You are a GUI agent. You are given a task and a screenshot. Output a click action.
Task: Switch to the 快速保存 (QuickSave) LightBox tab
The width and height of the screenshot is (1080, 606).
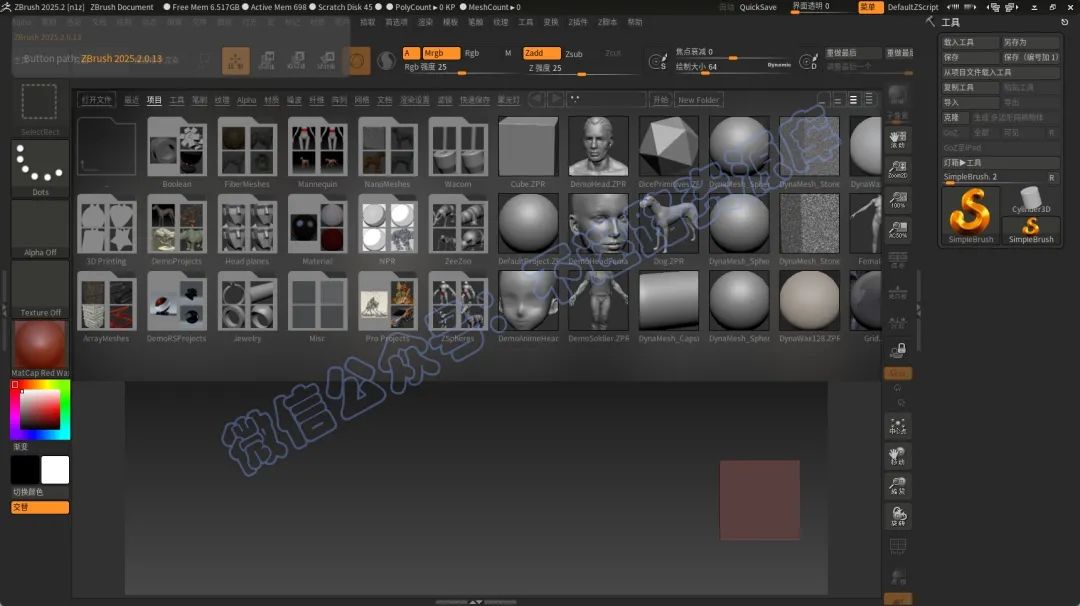[x=475, y=100]
